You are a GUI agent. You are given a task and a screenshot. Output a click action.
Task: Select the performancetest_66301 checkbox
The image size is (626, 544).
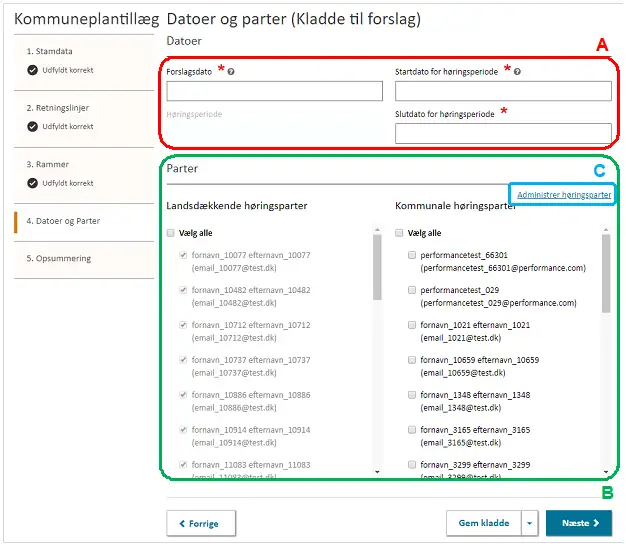click(x=413, y=256)
